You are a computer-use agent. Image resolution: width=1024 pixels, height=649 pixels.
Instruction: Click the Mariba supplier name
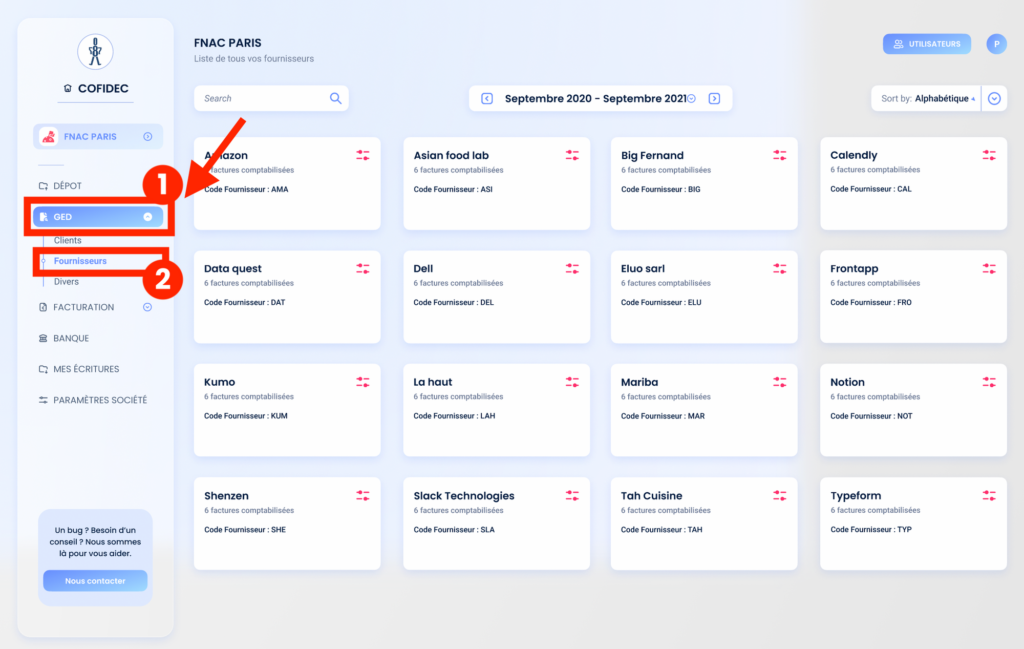(x=639, y=382)
